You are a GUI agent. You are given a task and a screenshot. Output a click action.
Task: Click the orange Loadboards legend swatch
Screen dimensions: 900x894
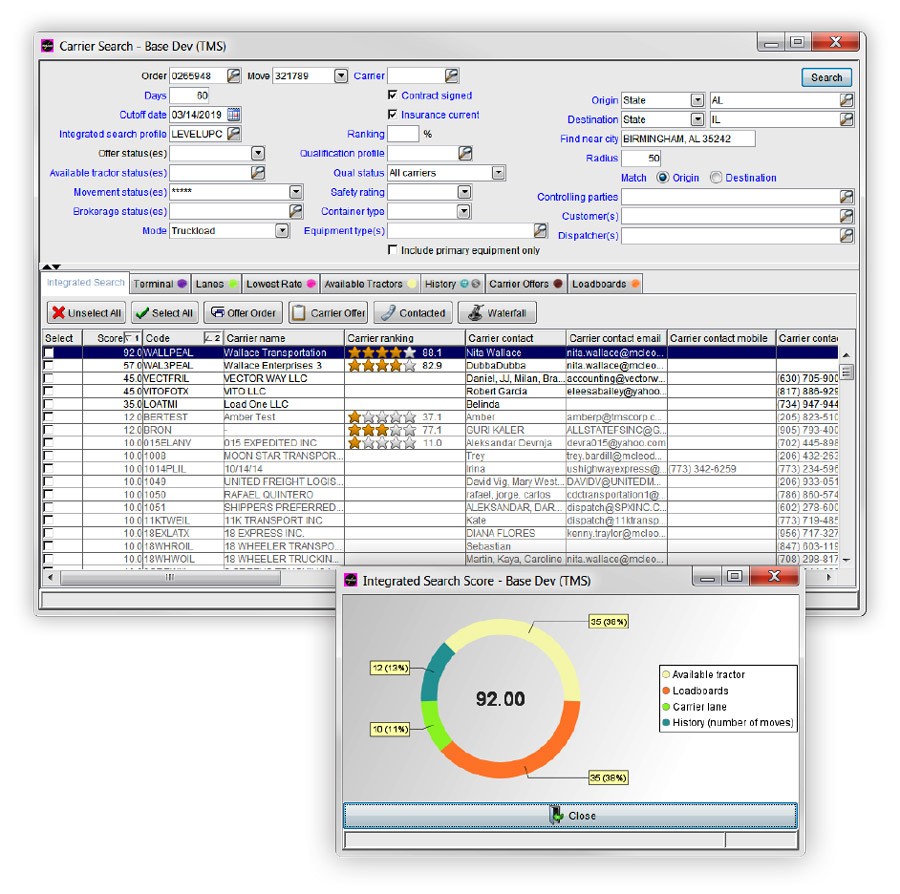coord(666,691)
